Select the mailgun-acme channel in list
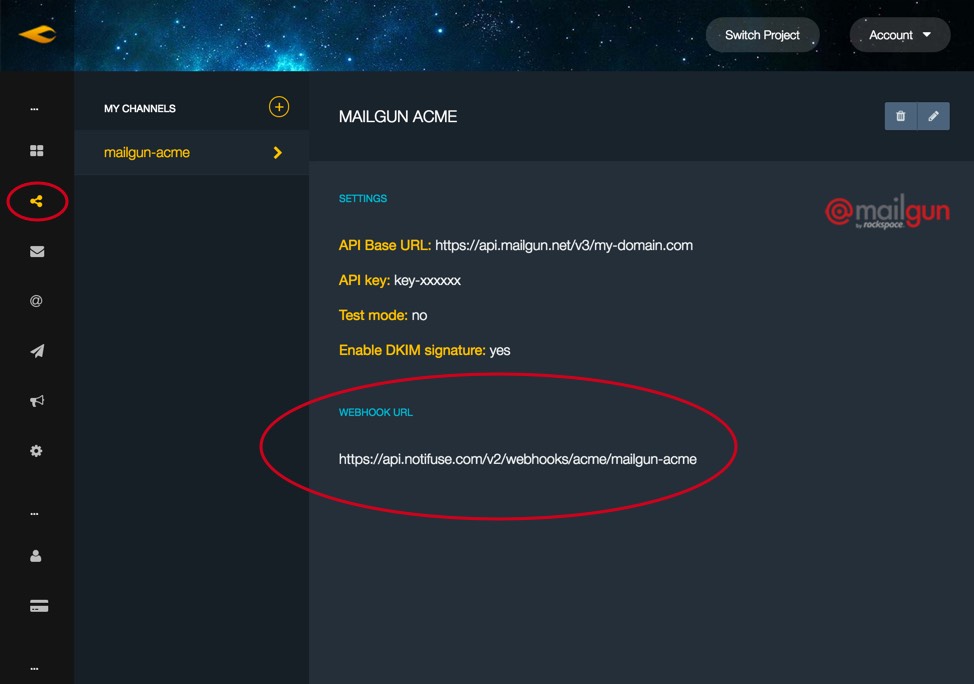The height and width of the screenshot is (684, 974). [191, 153]
